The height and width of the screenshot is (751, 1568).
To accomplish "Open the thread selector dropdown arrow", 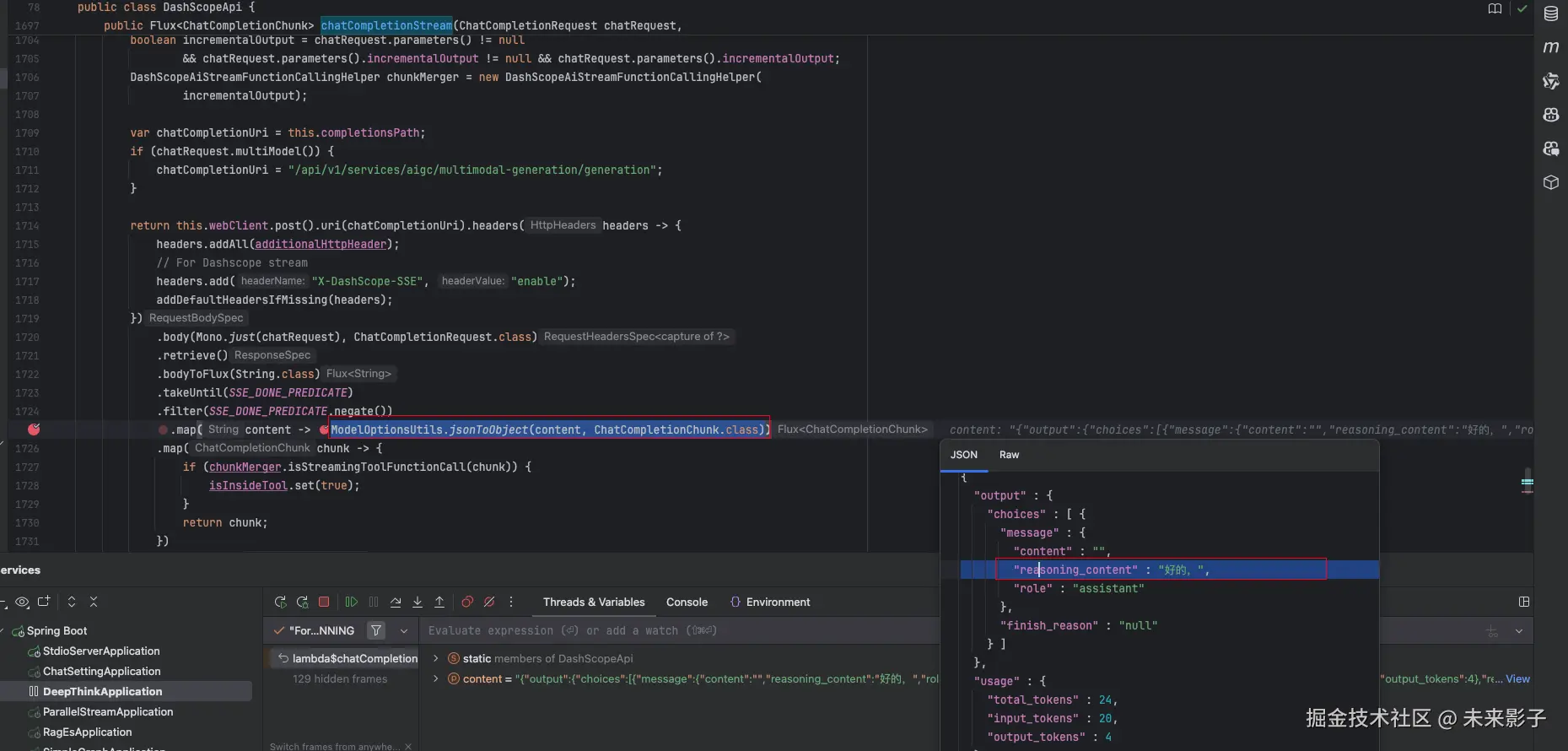I will click(404, 630).
